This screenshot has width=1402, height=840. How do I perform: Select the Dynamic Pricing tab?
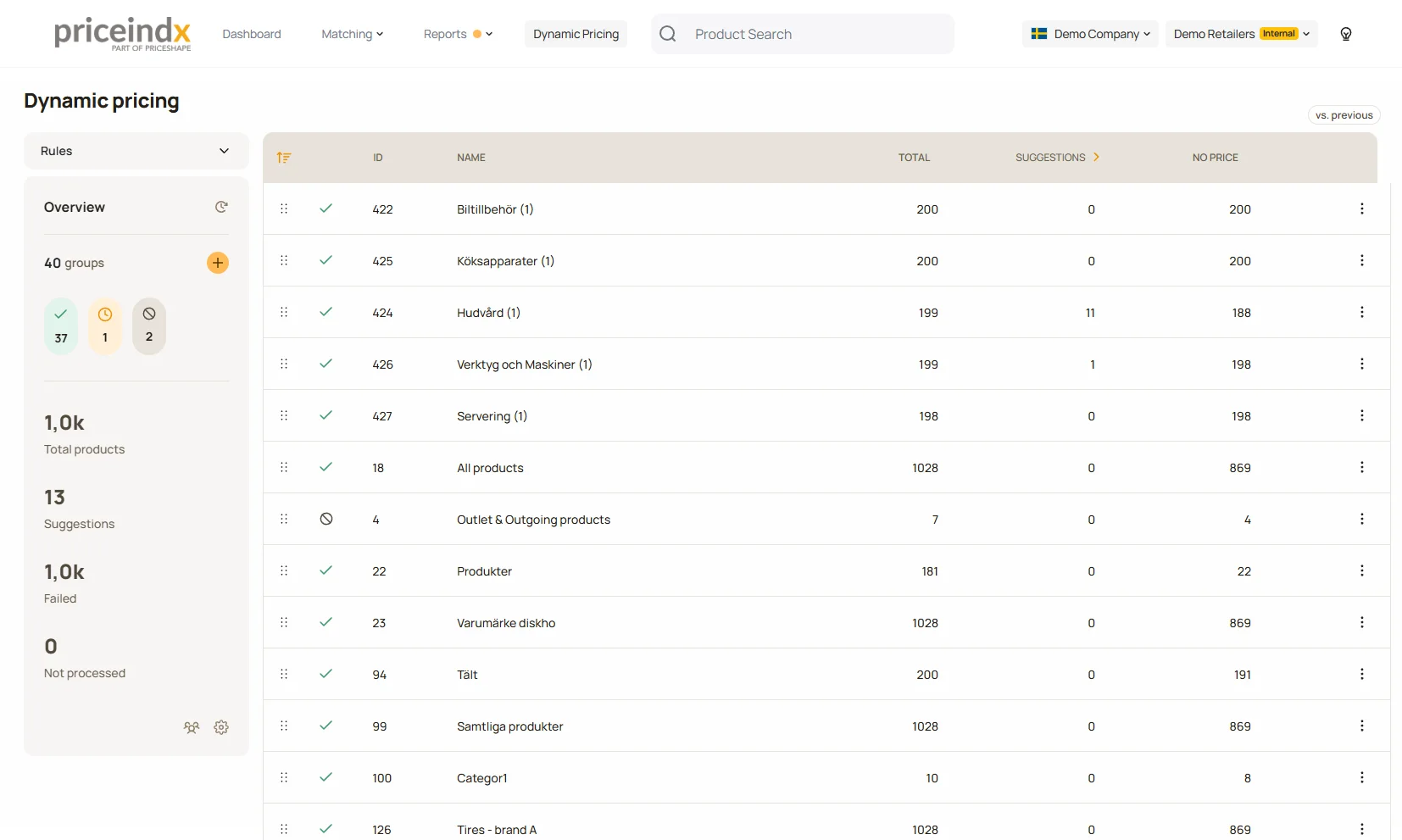pyautogui.click(x=576, y=34)
